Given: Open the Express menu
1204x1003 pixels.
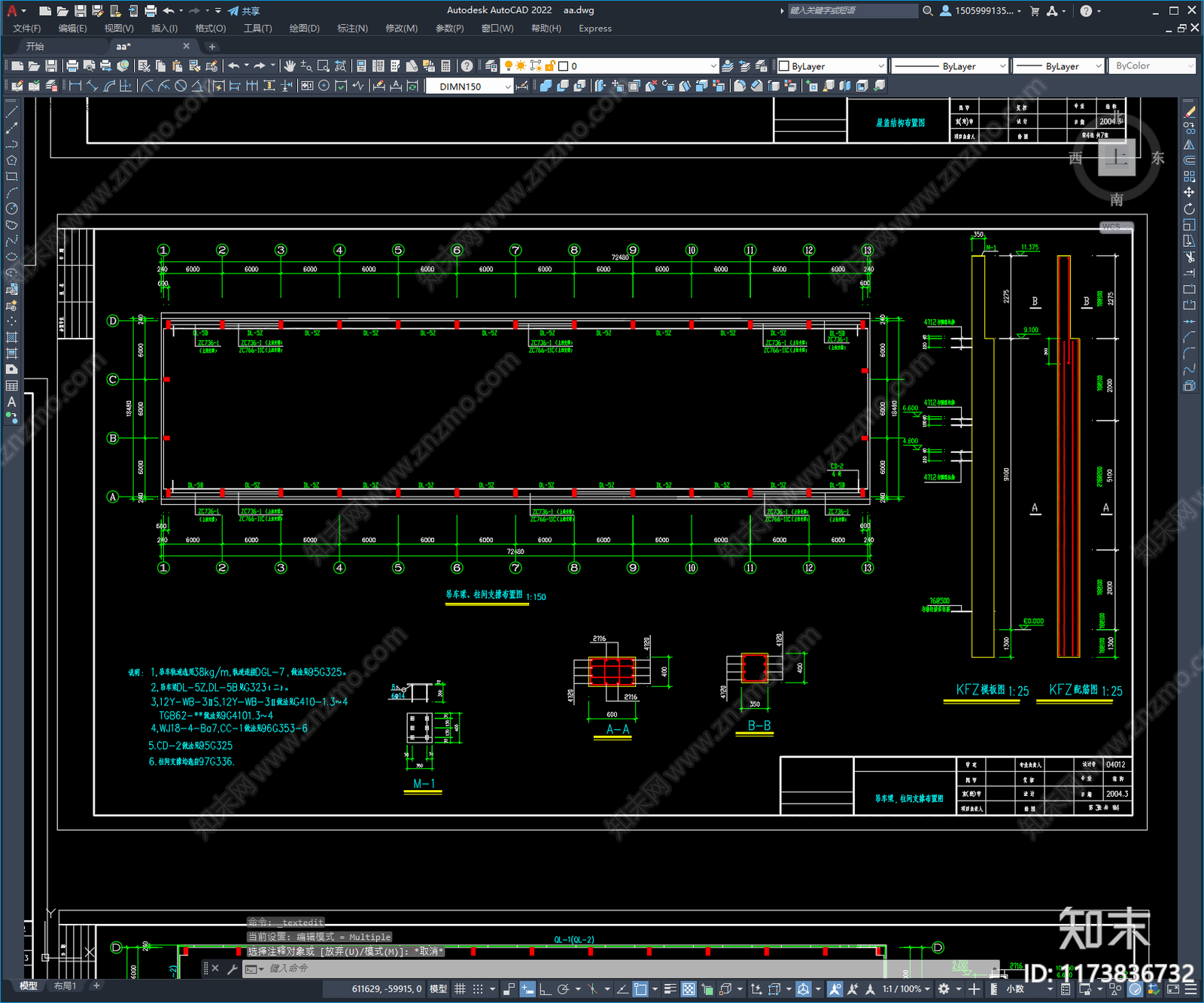Looking at the screenshot, I should (x=595, y=29).
